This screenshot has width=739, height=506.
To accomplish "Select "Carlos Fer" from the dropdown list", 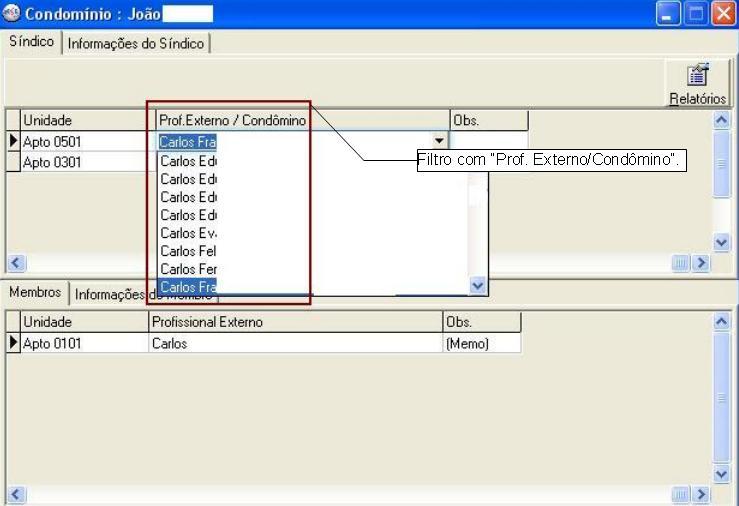I will pos(188,269).
